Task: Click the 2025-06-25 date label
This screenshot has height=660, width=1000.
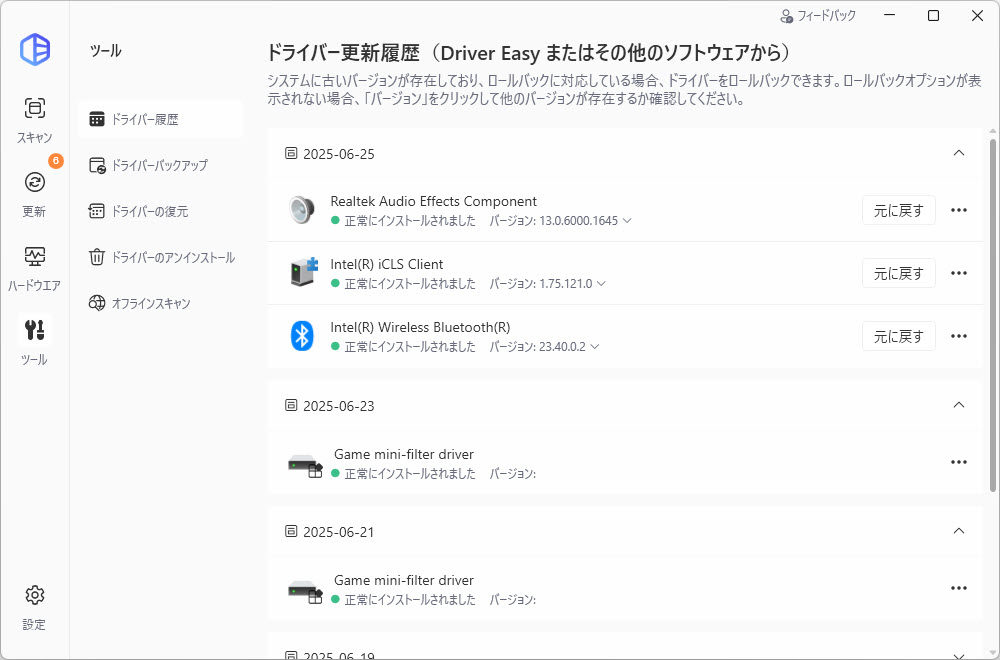Action: [x=339, y=154]
